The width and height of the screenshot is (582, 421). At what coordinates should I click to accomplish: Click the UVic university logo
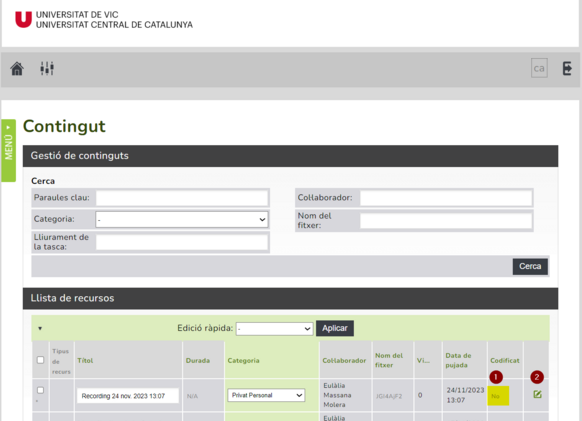[x=104, y=20]
